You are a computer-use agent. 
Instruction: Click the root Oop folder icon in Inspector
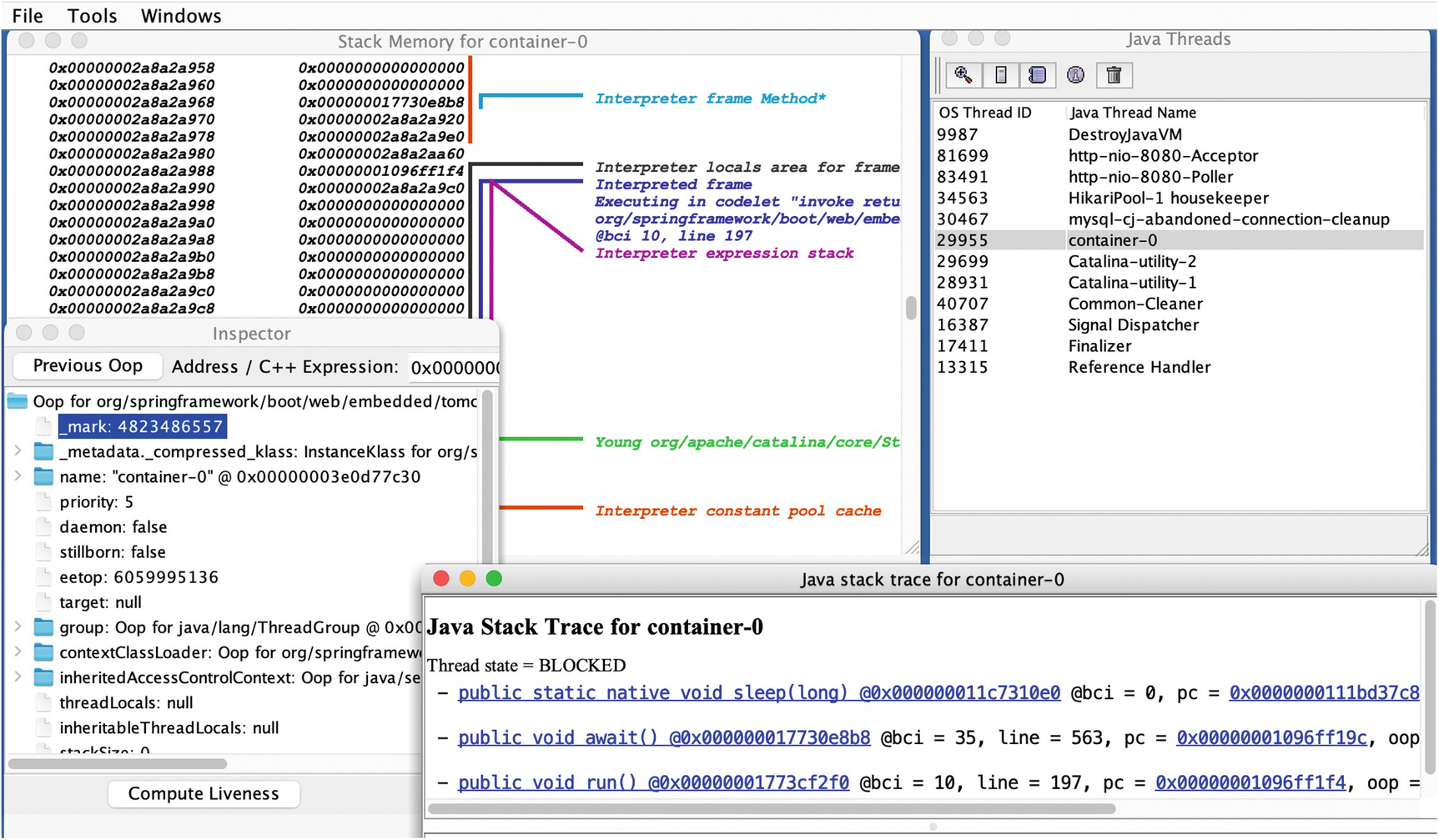(18, 401)
